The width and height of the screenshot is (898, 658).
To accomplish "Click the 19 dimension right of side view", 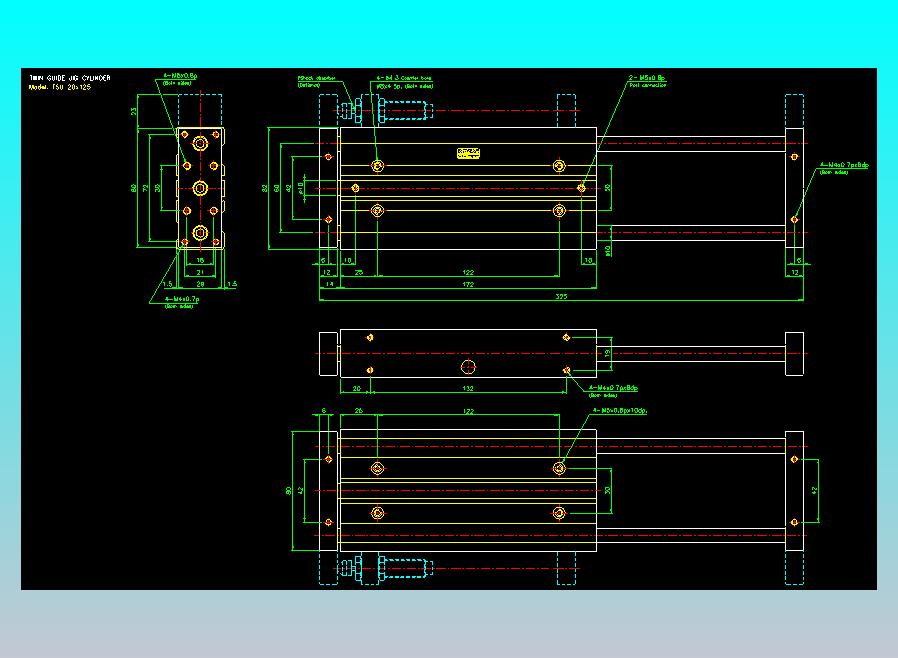I will click(608, 353).
